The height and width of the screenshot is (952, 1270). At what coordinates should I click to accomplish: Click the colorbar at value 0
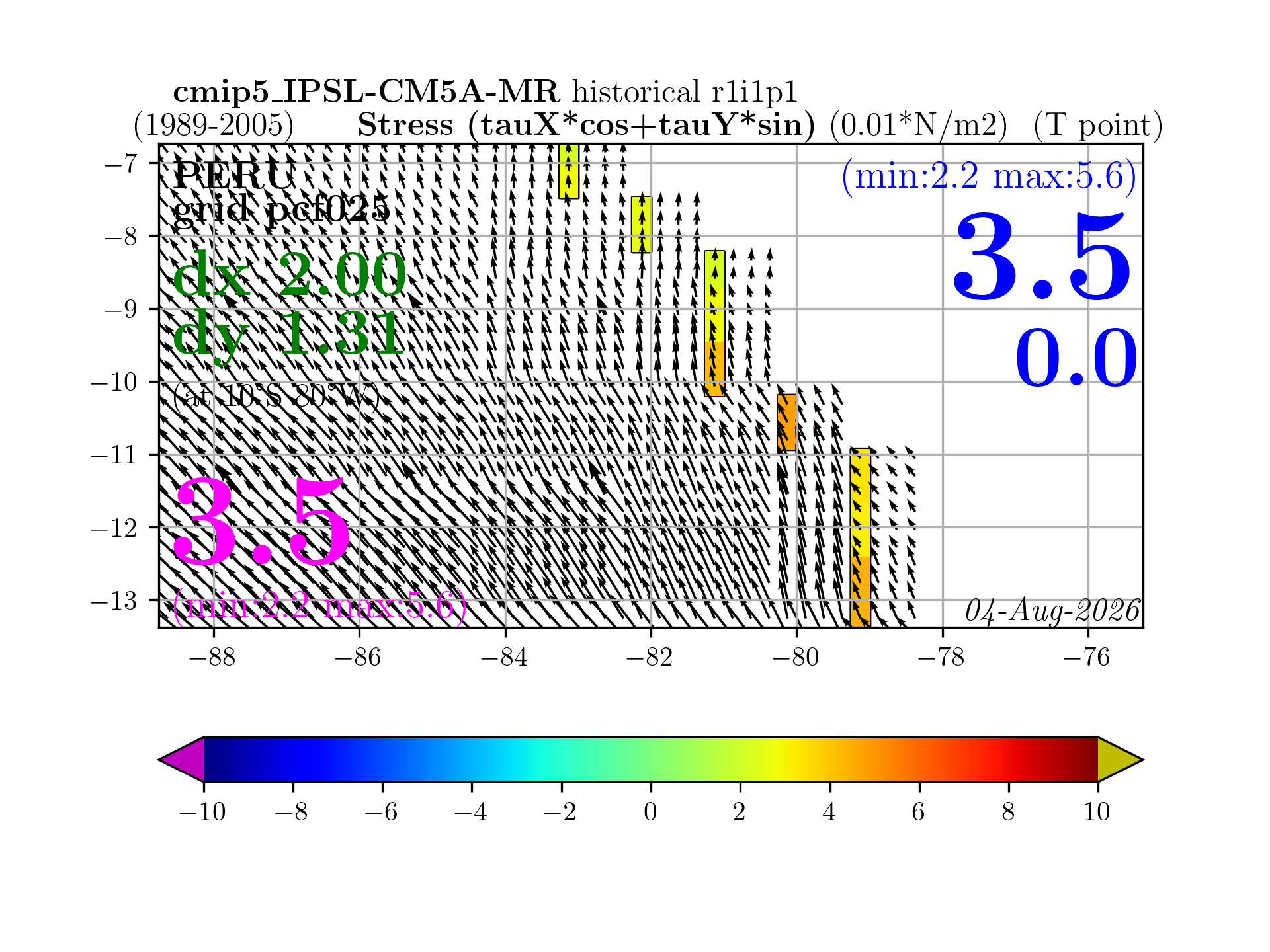coord(651,760)
